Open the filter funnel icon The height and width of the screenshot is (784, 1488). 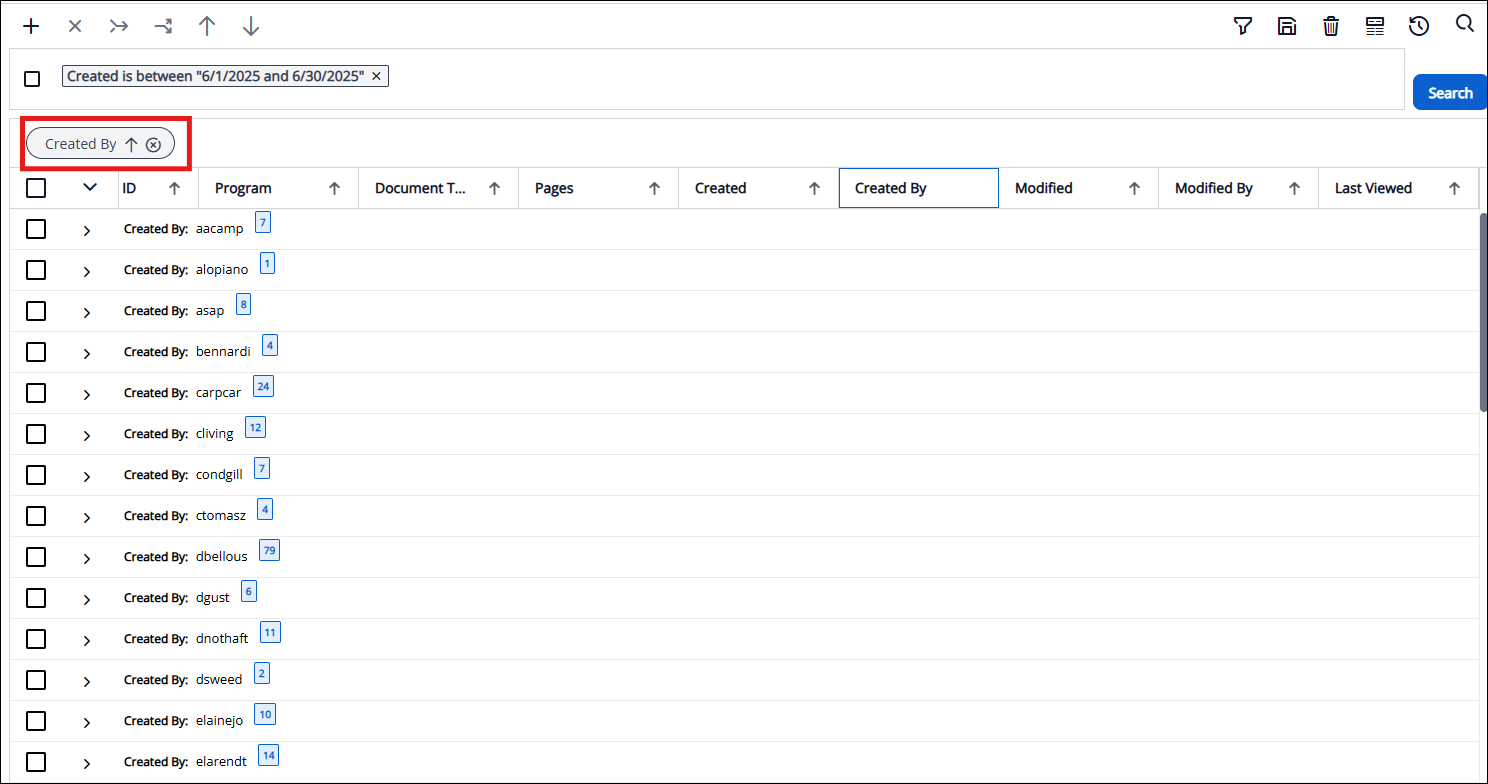[x=1243, y=26]
